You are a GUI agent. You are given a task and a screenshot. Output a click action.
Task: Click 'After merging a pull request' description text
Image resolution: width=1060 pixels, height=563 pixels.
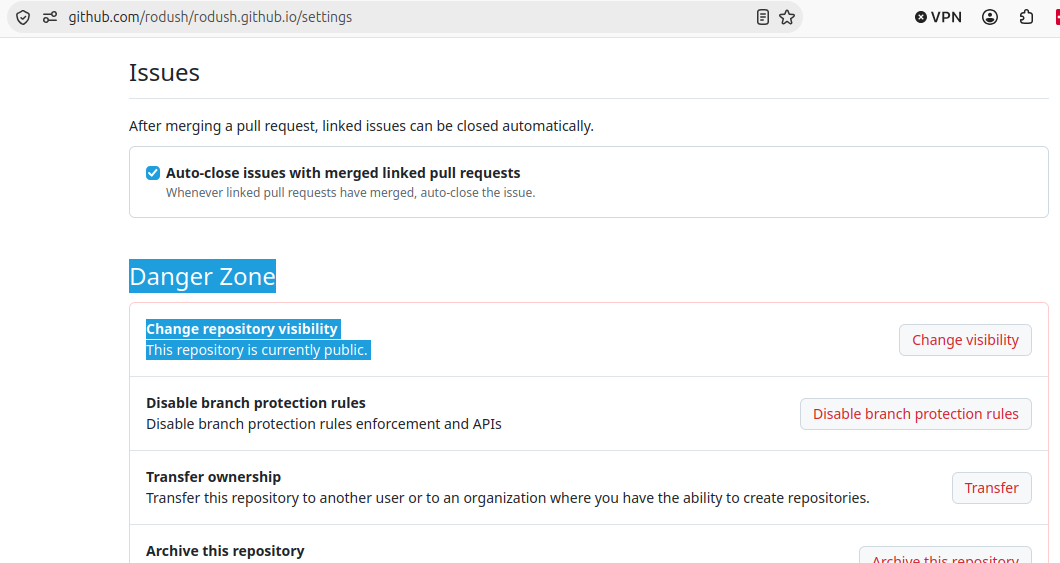(x=361, y=126)
